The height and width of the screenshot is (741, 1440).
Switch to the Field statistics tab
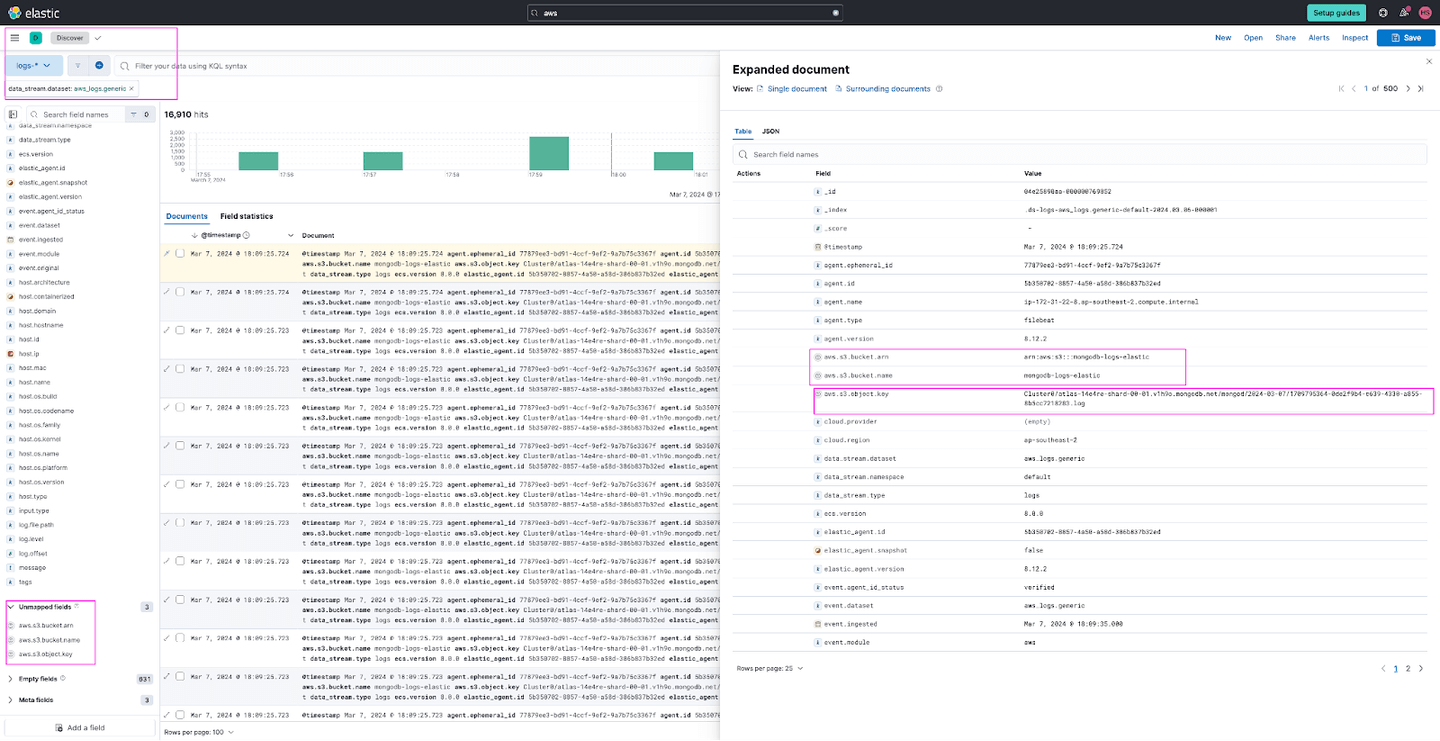[246, 216]
